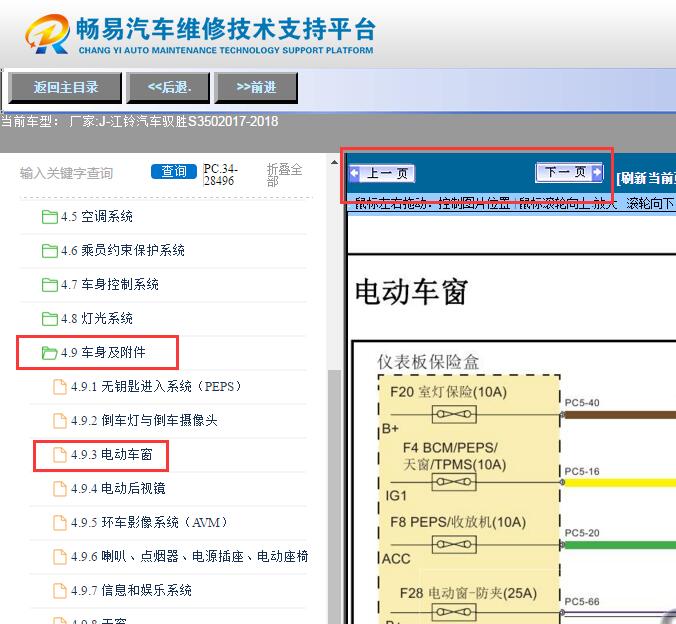Click the PC5-16 connector label
This screenshot has width=676, height=624.
tap(582, 471)
